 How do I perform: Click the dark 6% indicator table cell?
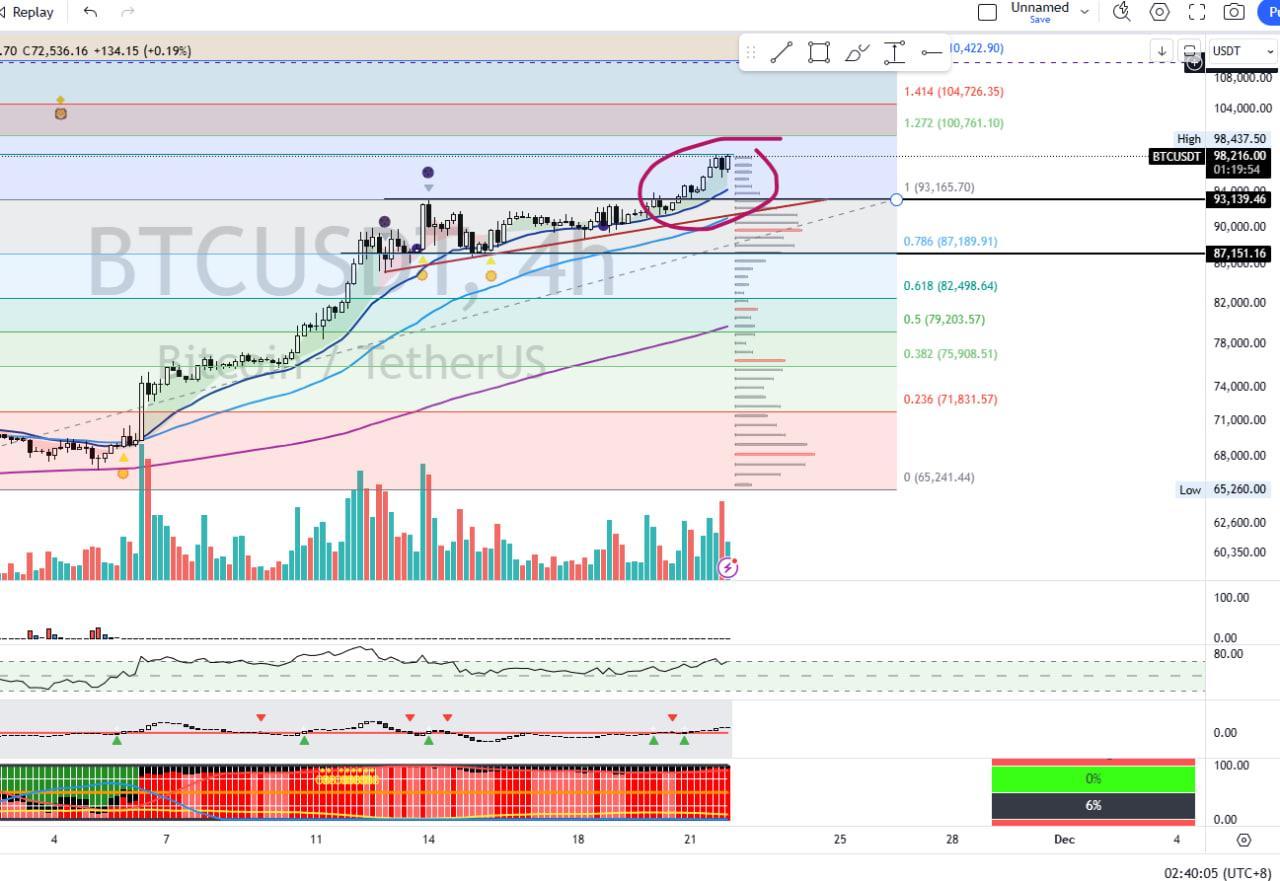point(1093,805)
